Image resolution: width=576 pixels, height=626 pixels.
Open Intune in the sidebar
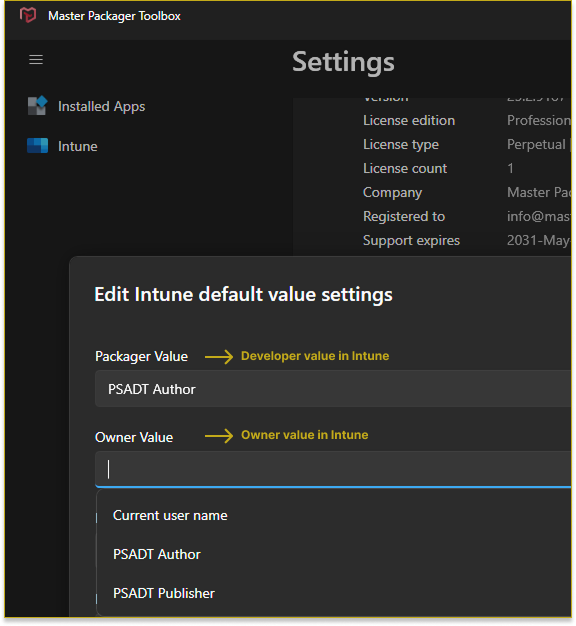77,146
